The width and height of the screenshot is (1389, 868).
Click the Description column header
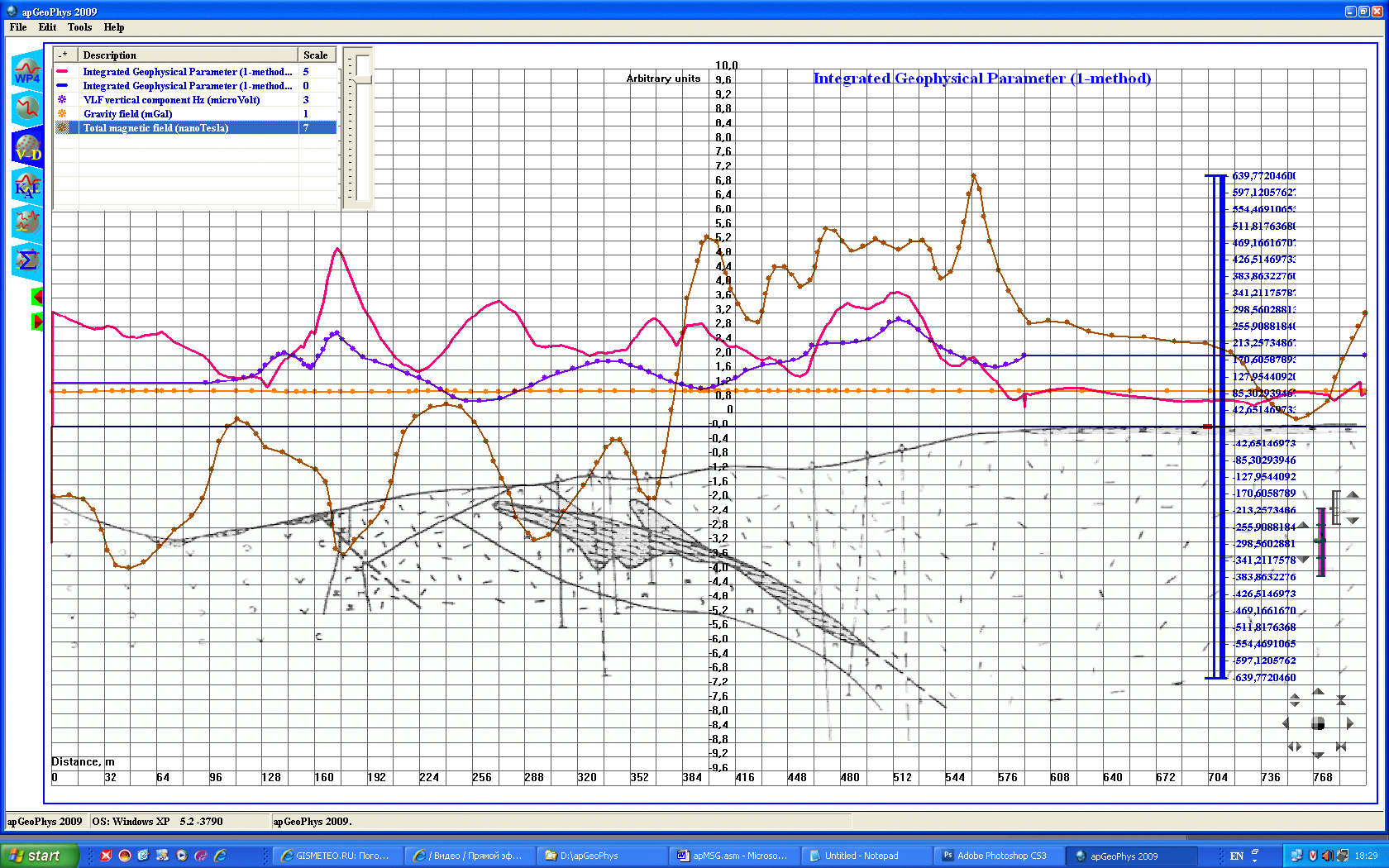109,55
